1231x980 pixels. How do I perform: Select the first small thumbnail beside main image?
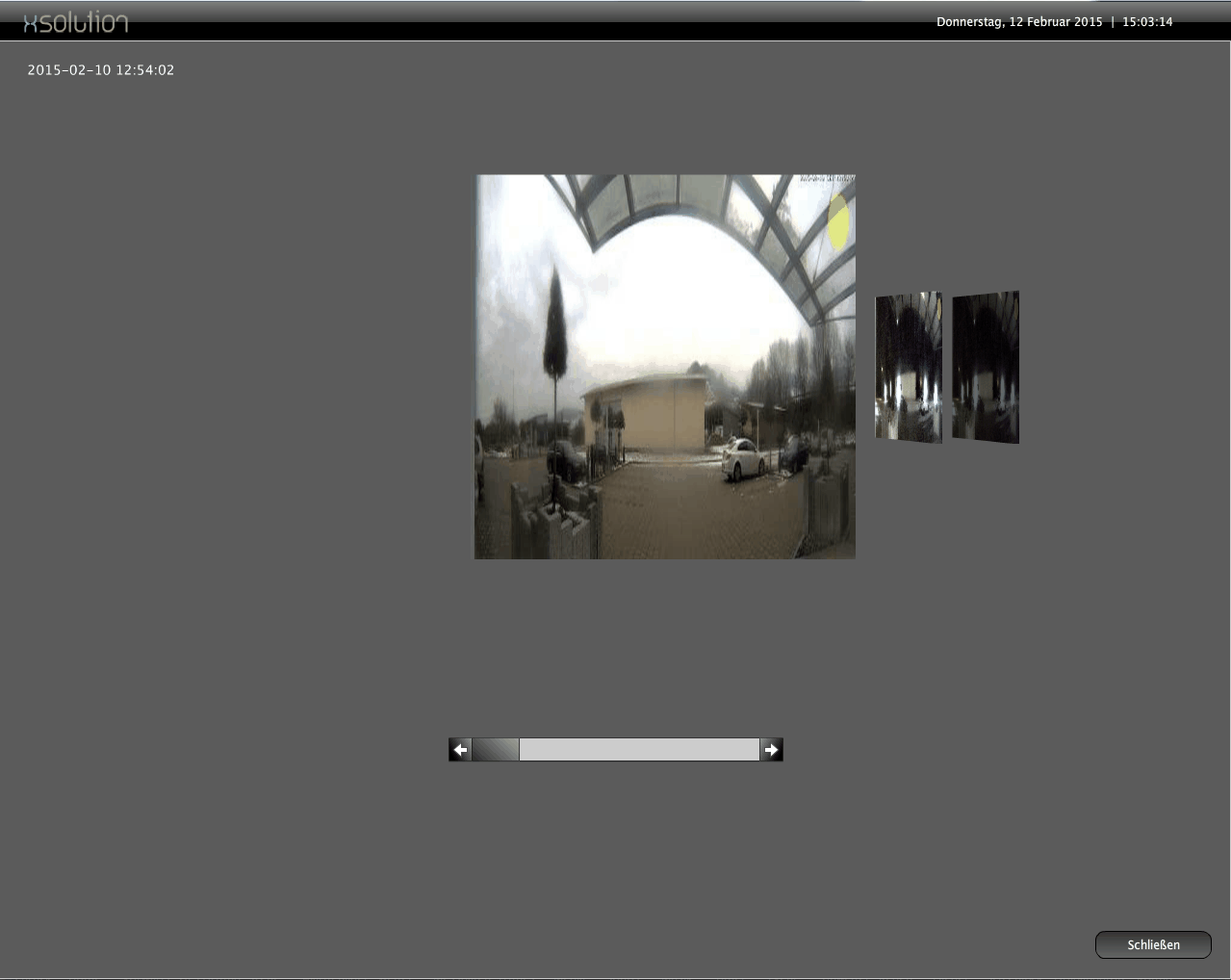click(x=908, y=367)
